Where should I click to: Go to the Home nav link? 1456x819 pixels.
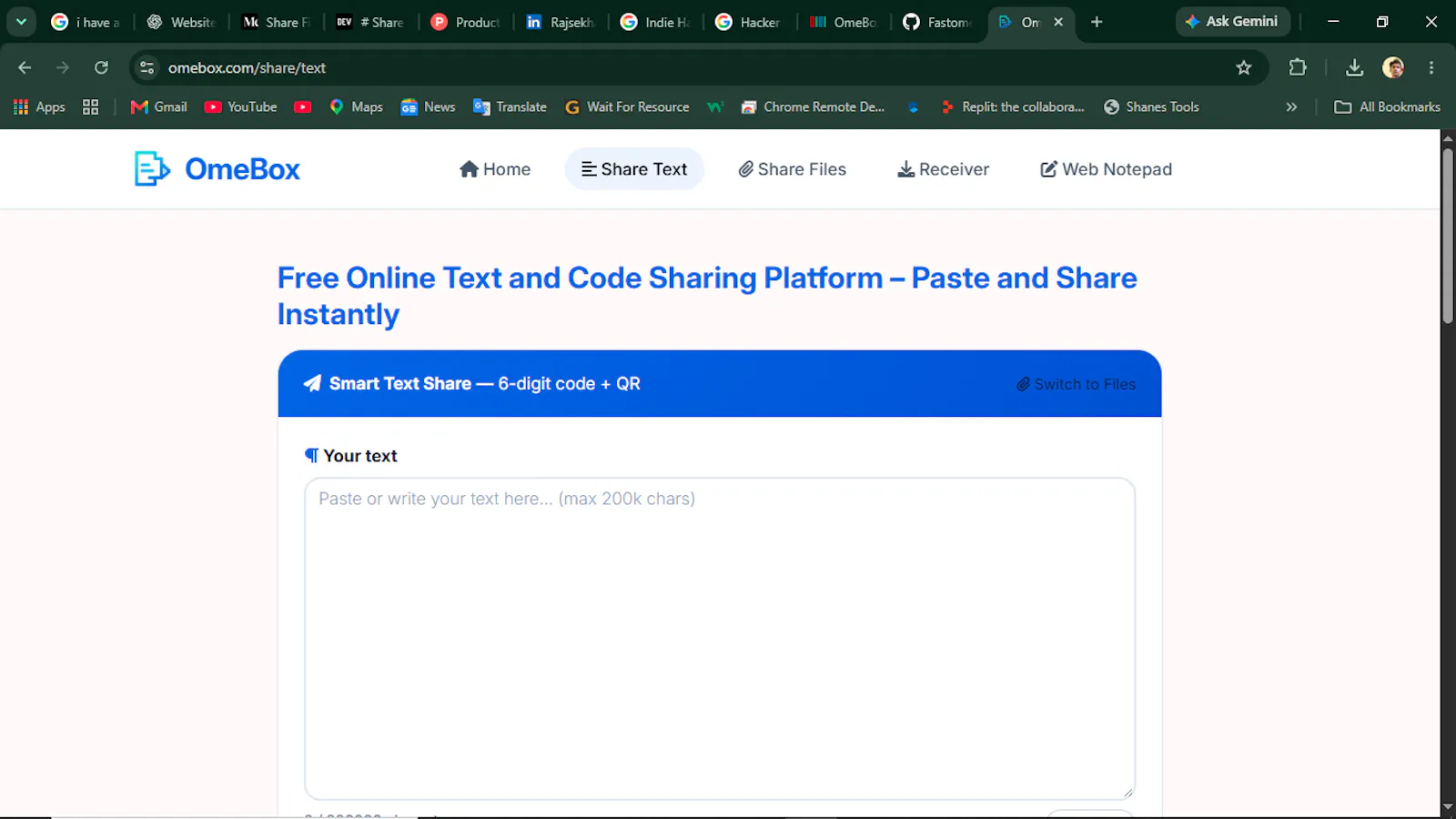[x=495, y=169]
